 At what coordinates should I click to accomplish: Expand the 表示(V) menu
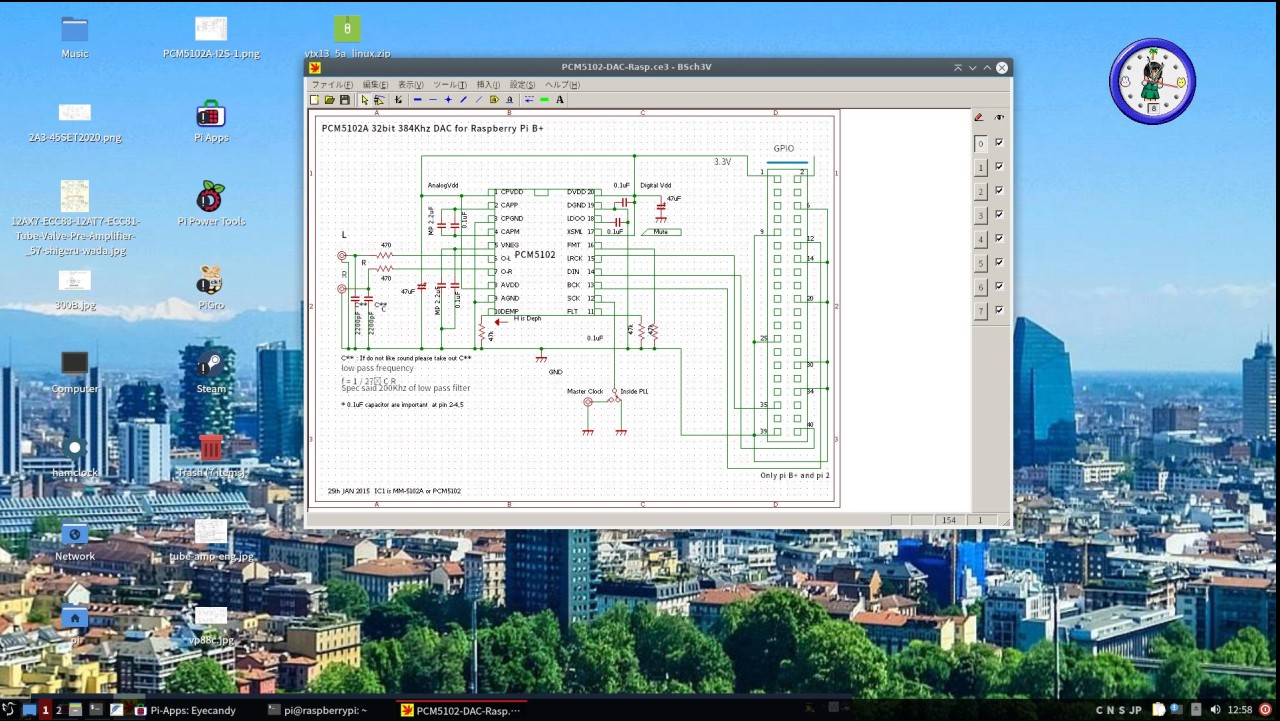(411, 85)
